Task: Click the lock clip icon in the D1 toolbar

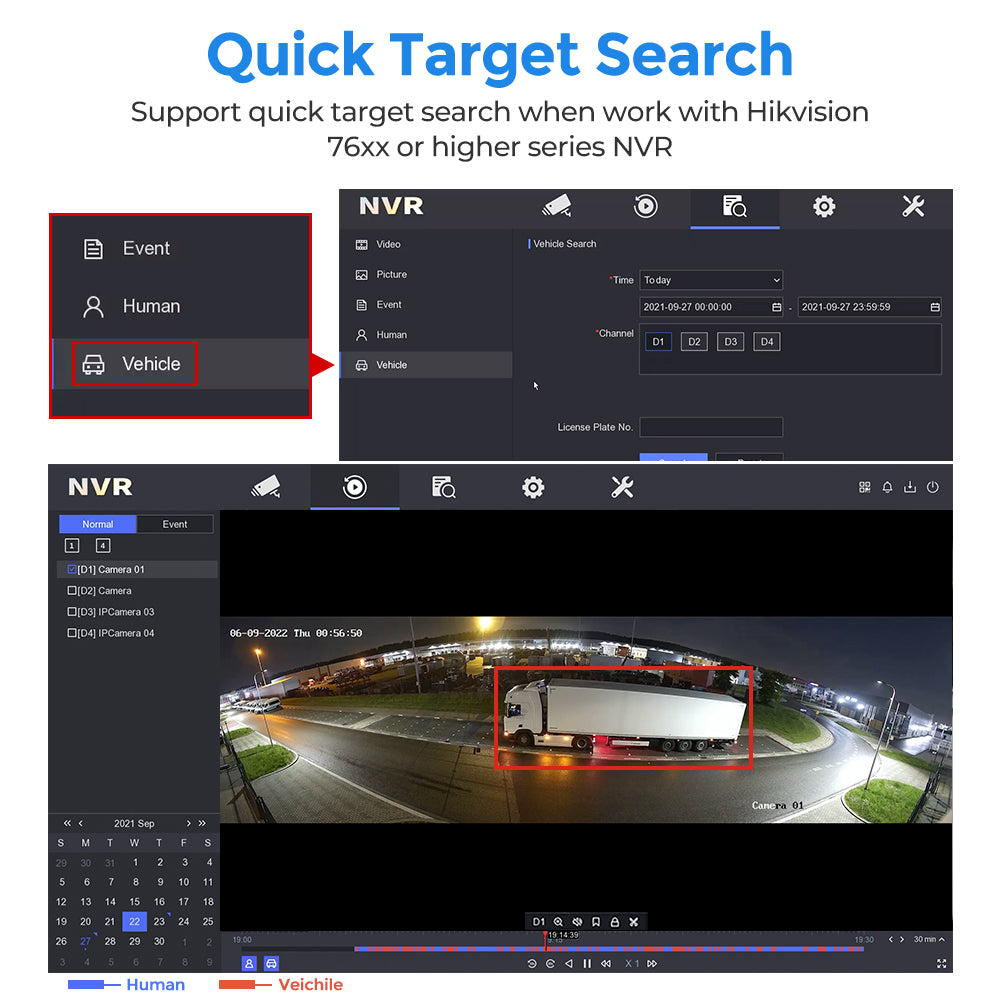Action: click(x=614, y=921)
